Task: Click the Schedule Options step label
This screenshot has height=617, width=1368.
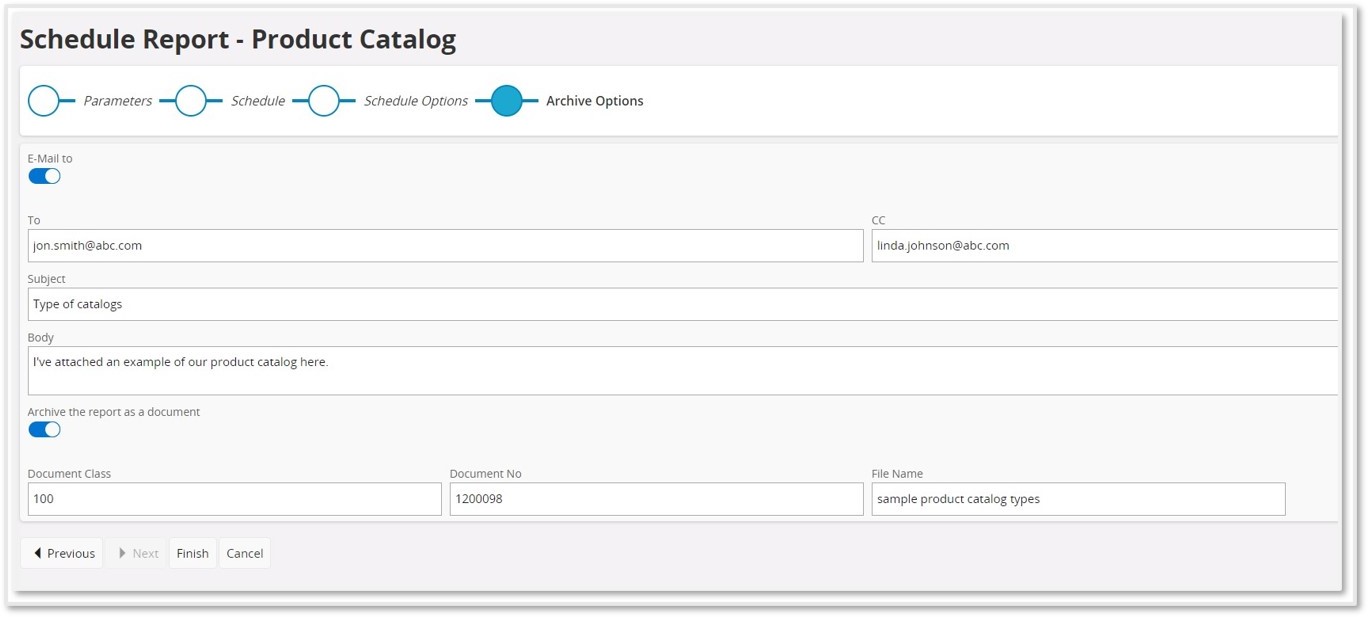Action: click(416, 101)
